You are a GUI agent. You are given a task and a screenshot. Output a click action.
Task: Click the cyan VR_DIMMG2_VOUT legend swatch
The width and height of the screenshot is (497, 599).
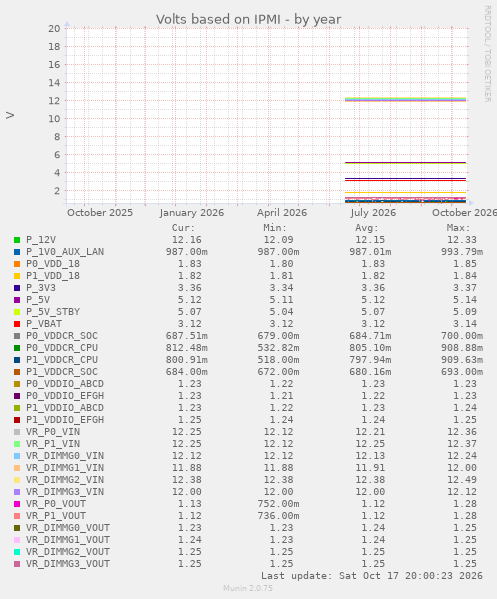tap(17, 552)
